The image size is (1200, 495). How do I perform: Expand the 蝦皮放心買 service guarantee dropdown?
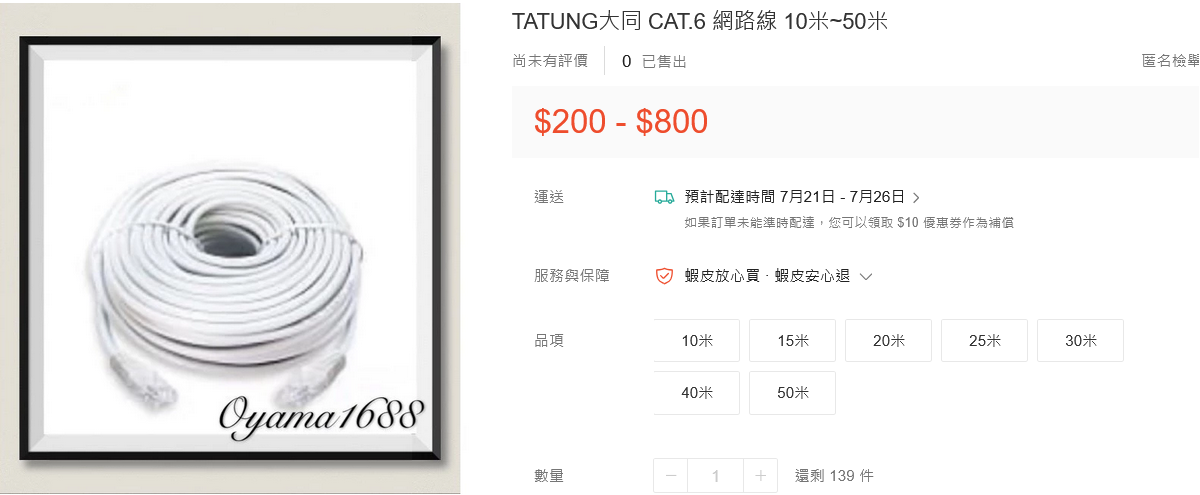point(866,277)
